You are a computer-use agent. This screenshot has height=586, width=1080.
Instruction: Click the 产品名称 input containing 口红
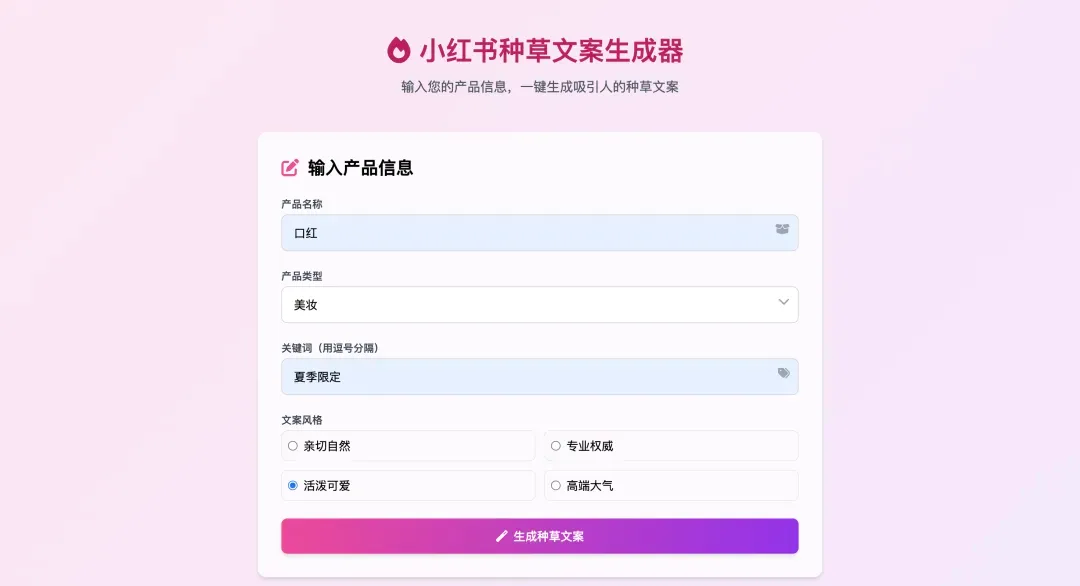539,233
